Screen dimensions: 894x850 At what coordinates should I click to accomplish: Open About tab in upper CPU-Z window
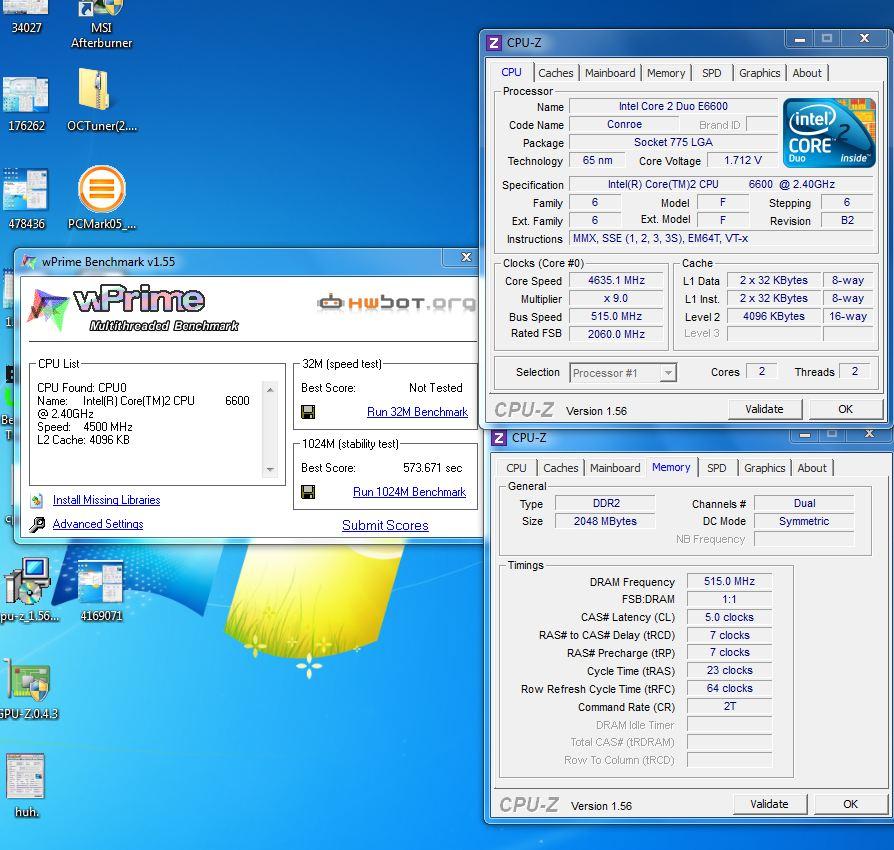coord(807,73)
